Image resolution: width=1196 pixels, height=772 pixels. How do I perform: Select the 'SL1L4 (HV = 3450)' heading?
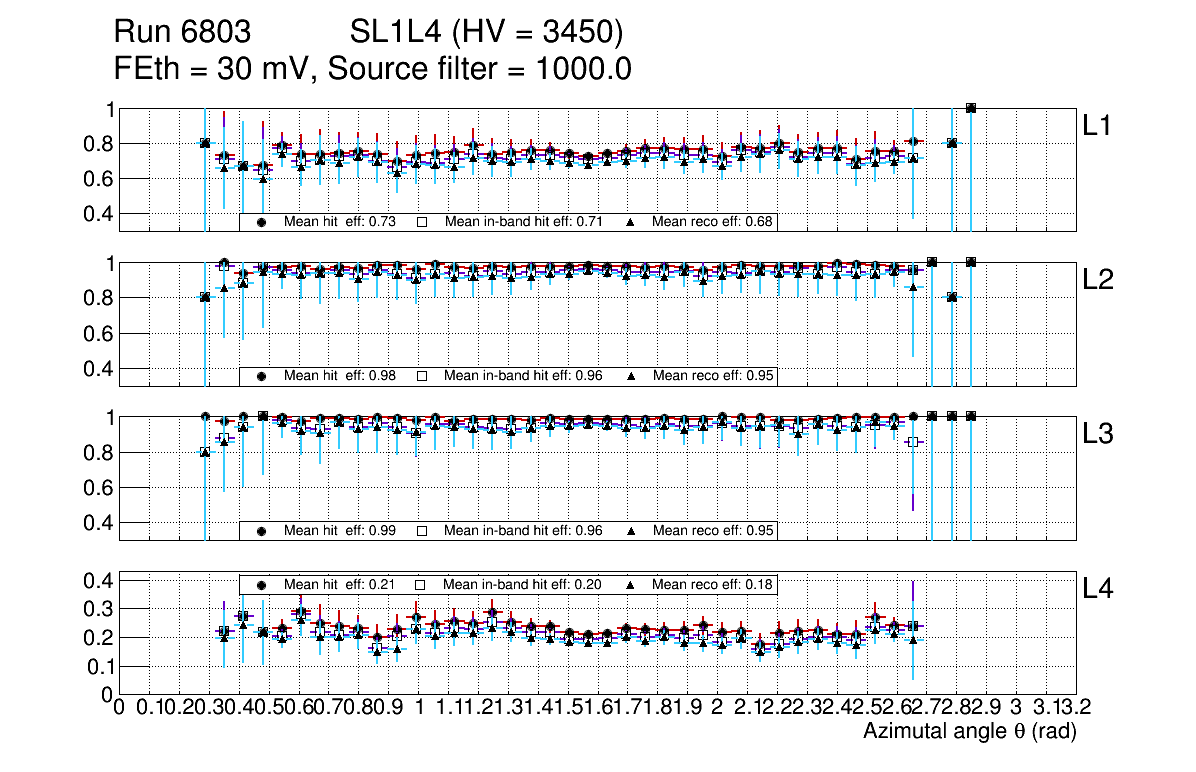click(486, 33)
